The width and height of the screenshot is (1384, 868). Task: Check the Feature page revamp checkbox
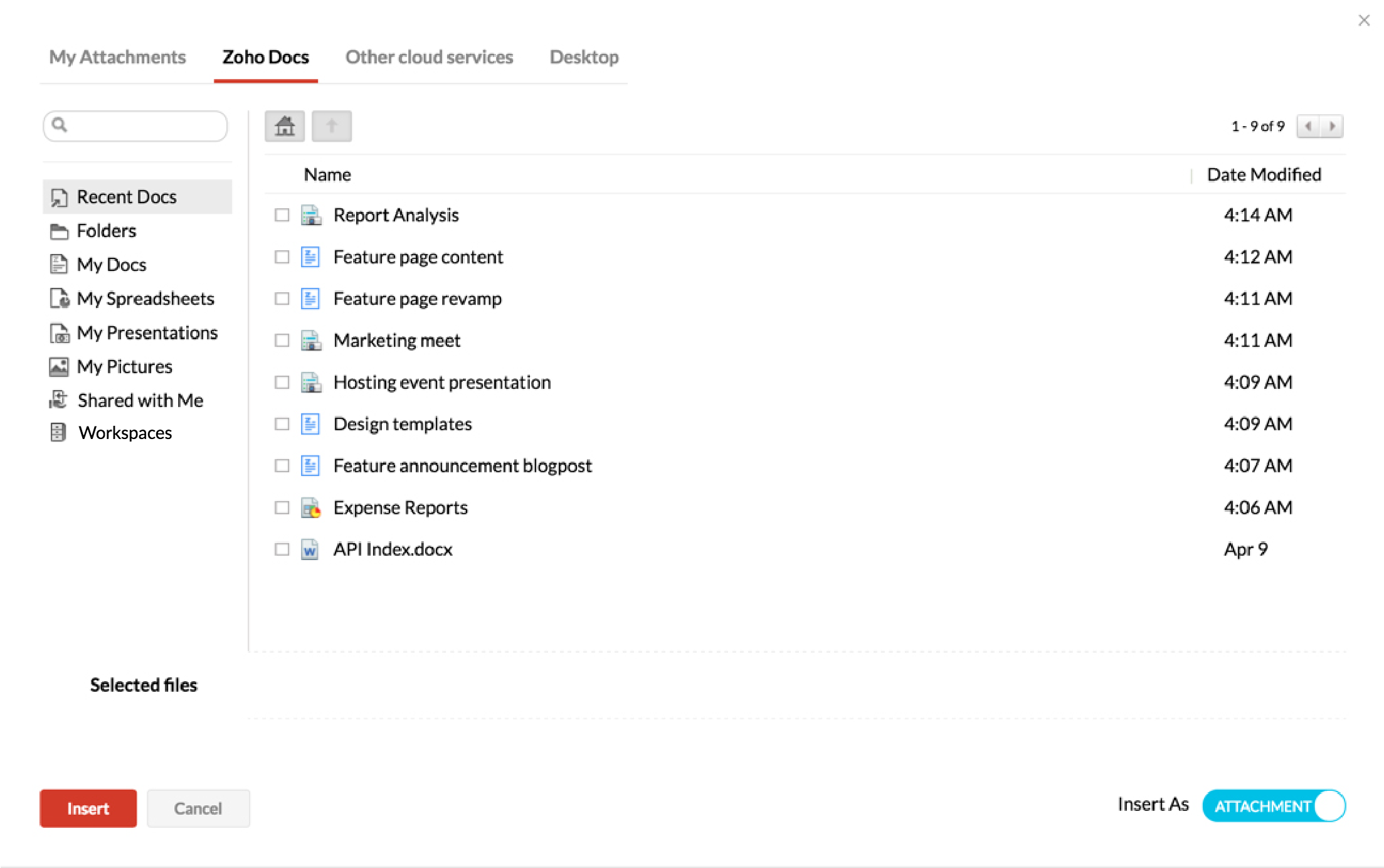pyautogui.click(x=282, y=299)
